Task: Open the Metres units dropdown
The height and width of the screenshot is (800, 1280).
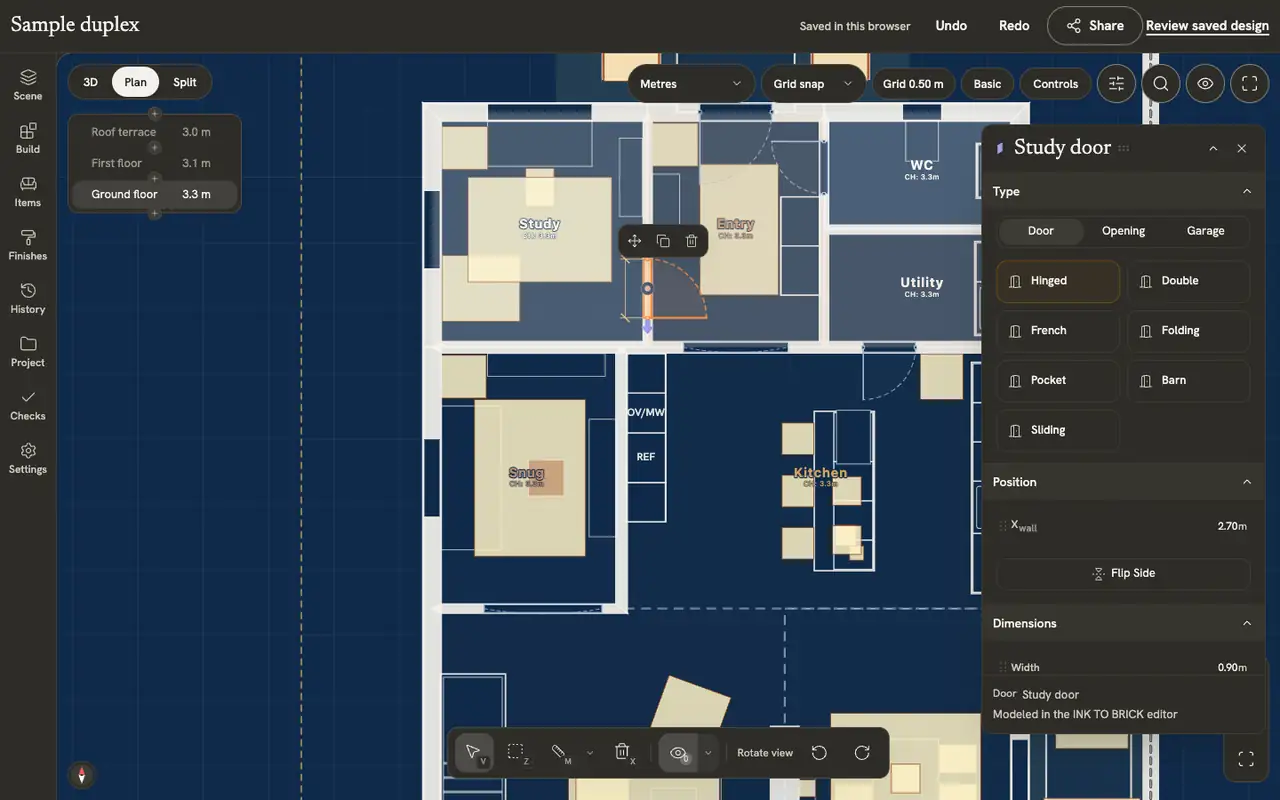Action: 691,84
